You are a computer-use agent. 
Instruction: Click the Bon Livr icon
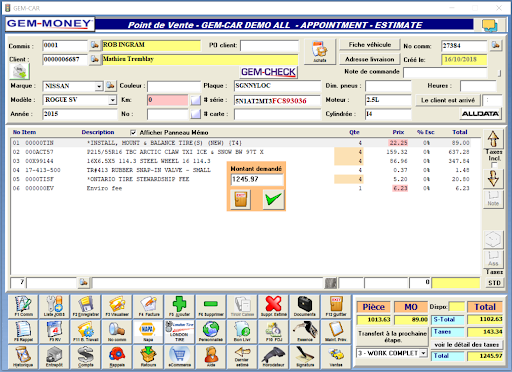click(x=242, y=331)
